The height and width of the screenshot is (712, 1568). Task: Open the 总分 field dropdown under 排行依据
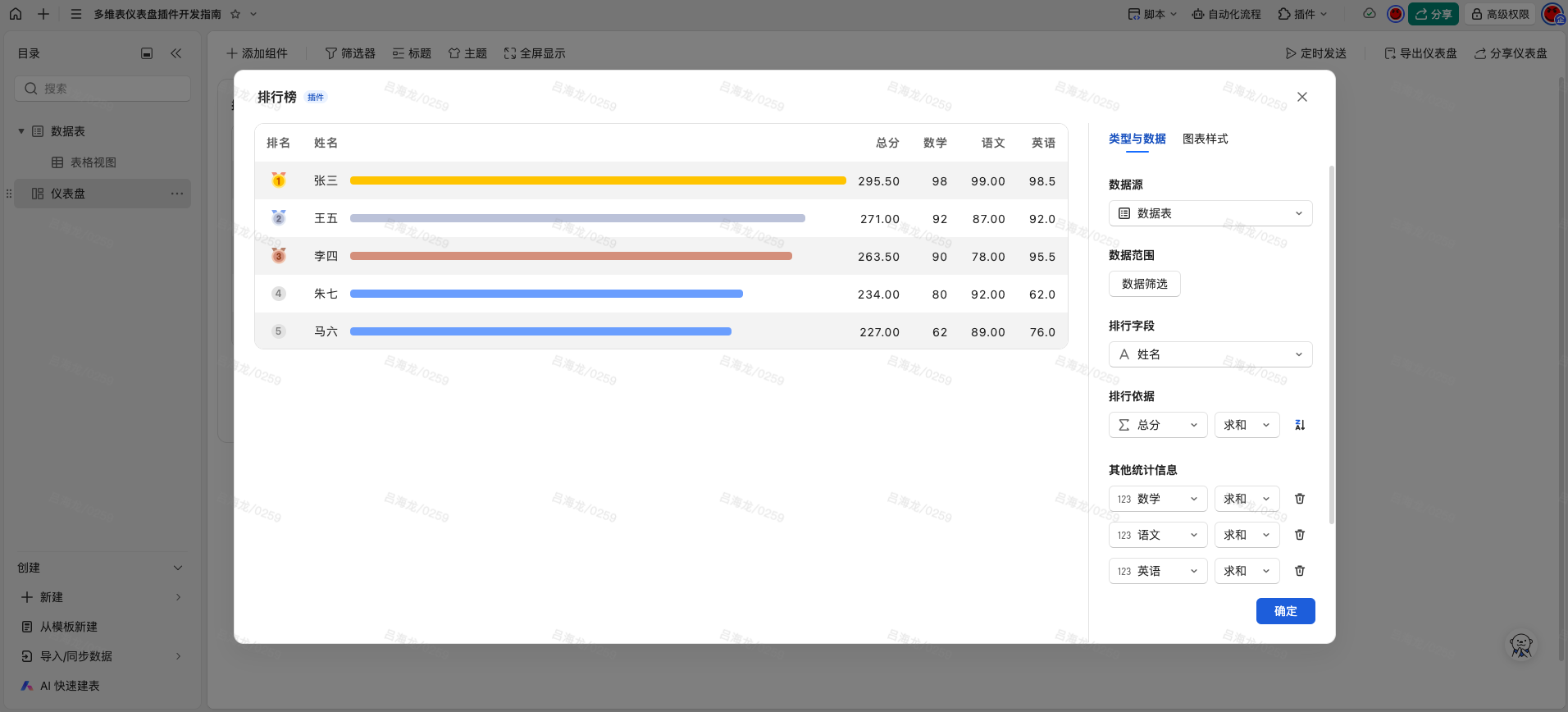click(x=1157, y=425)
